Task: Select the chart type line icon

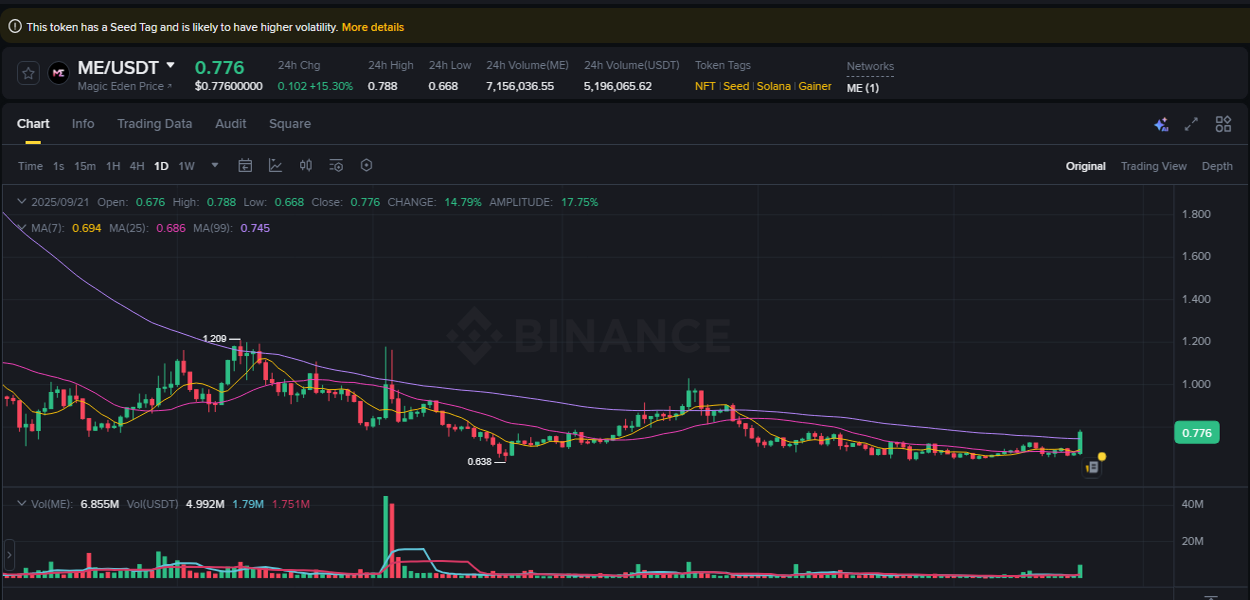Action: tap(276, 165)
